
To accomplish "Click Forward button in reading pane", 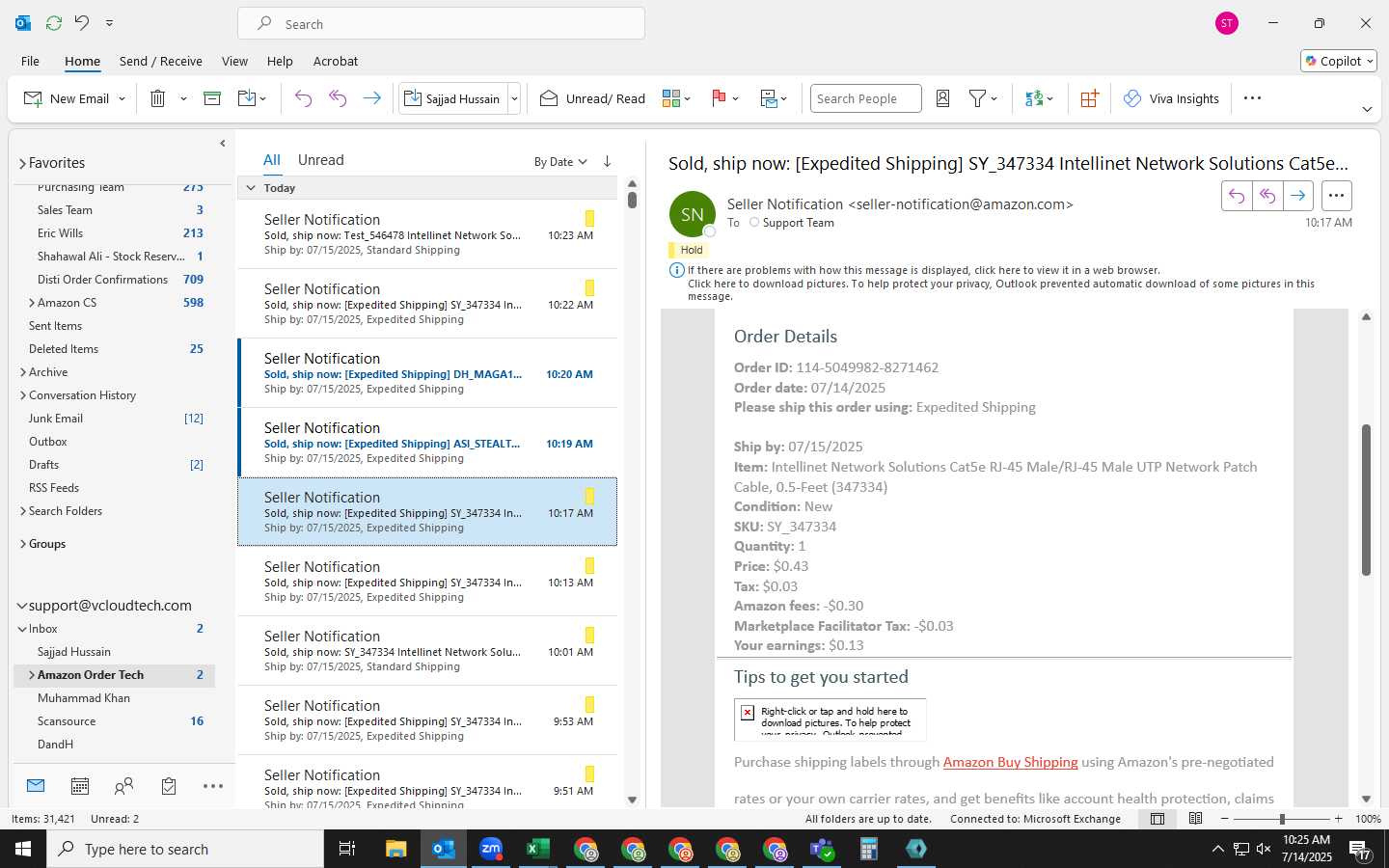I will pyautogui.click(x=1298, y=196).
